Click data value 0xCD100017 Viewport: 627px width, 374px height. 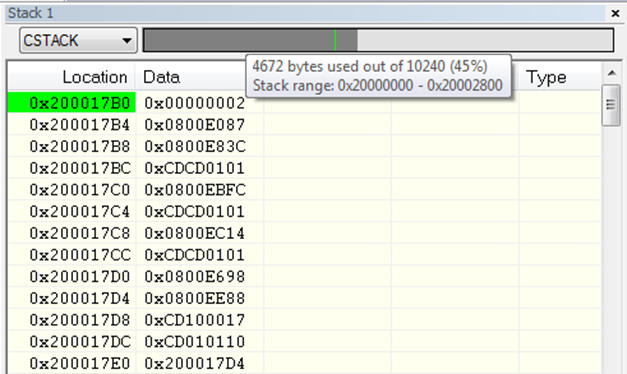click(x=194, y=320)
